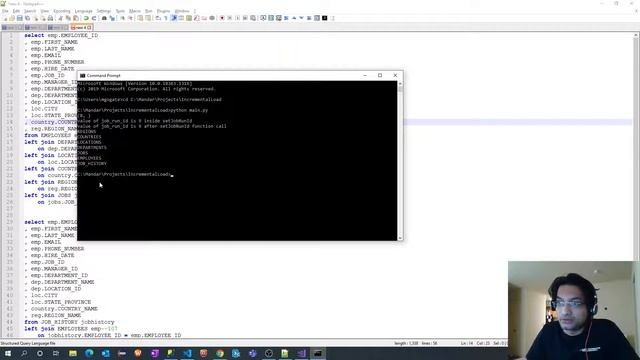Undo the last edit via toolbar
The image size is (640, 360).
click(x=86, y=18)
